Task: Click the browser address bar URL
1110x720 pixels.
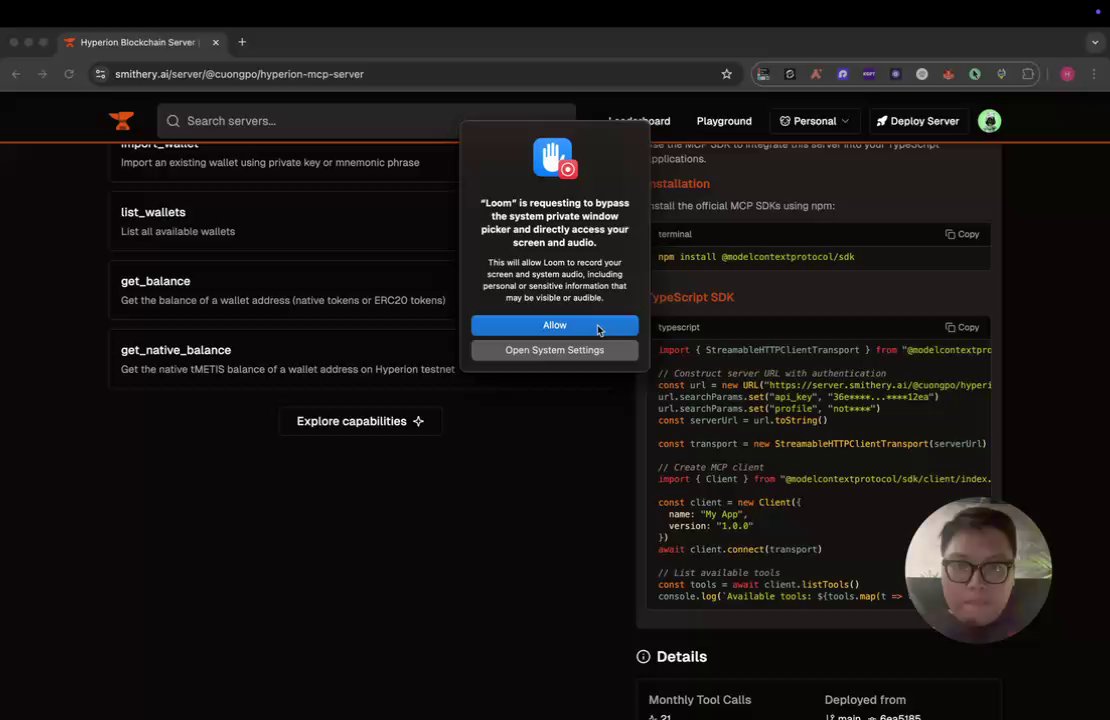Action: (x=239, y=74)
